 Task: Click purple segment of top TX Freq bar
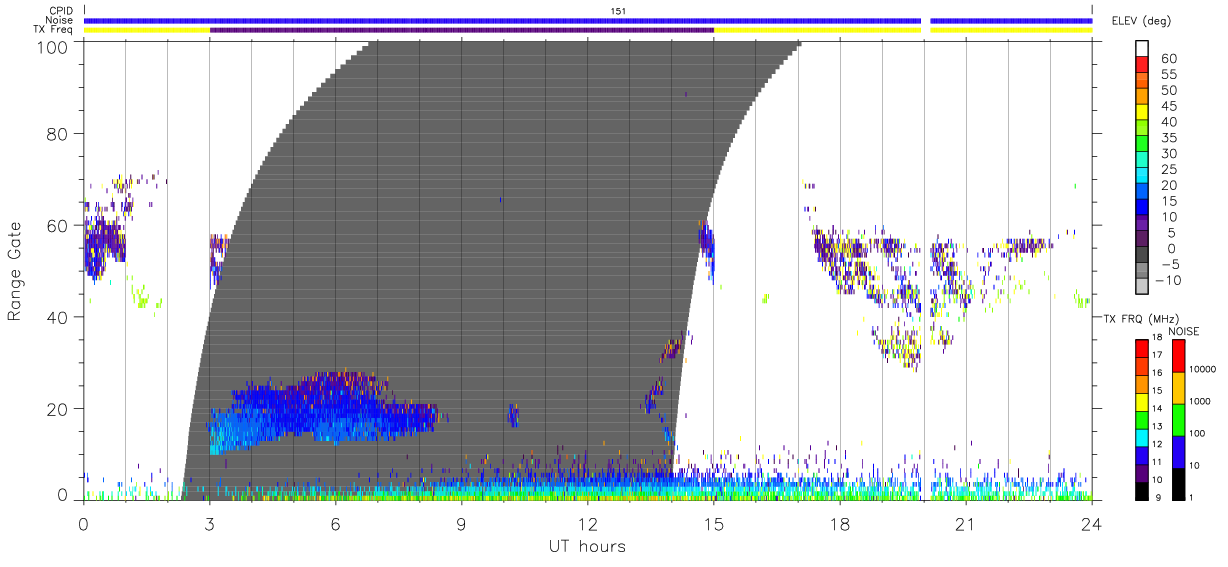coord(462,30)
